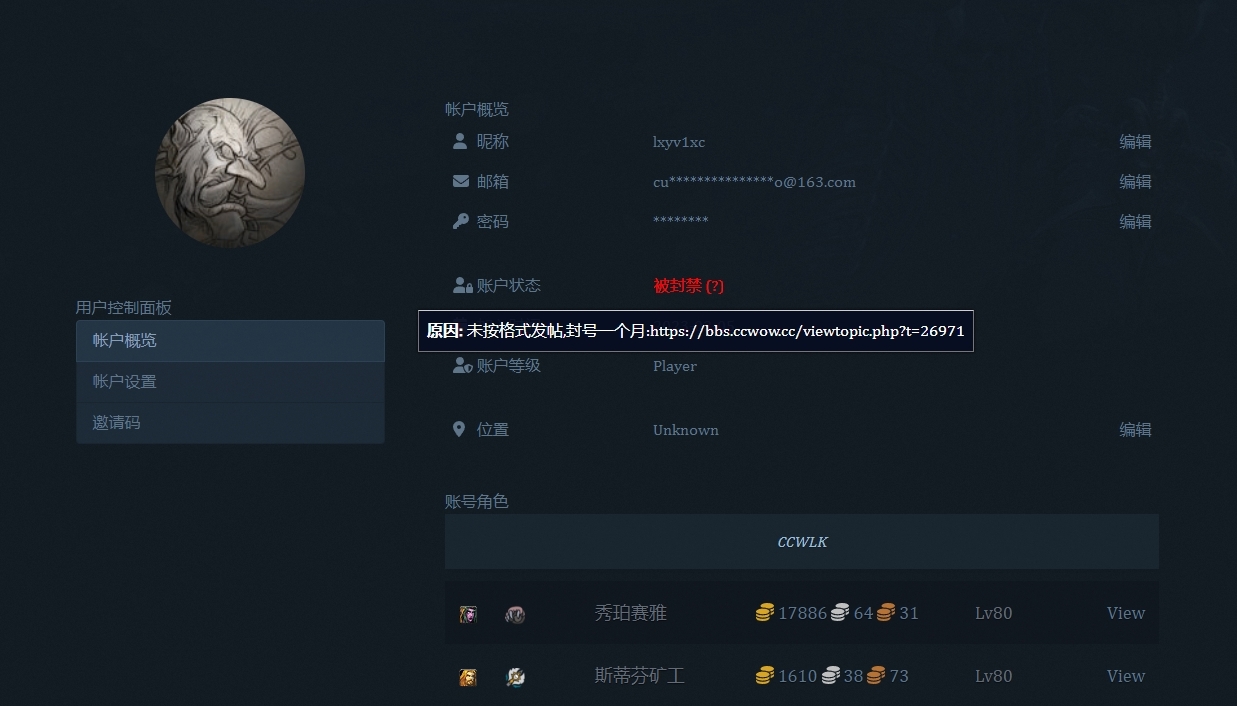Screen dimensions: 1237x706
Task: Click the person icon beside 昵称
Action: 459,140
